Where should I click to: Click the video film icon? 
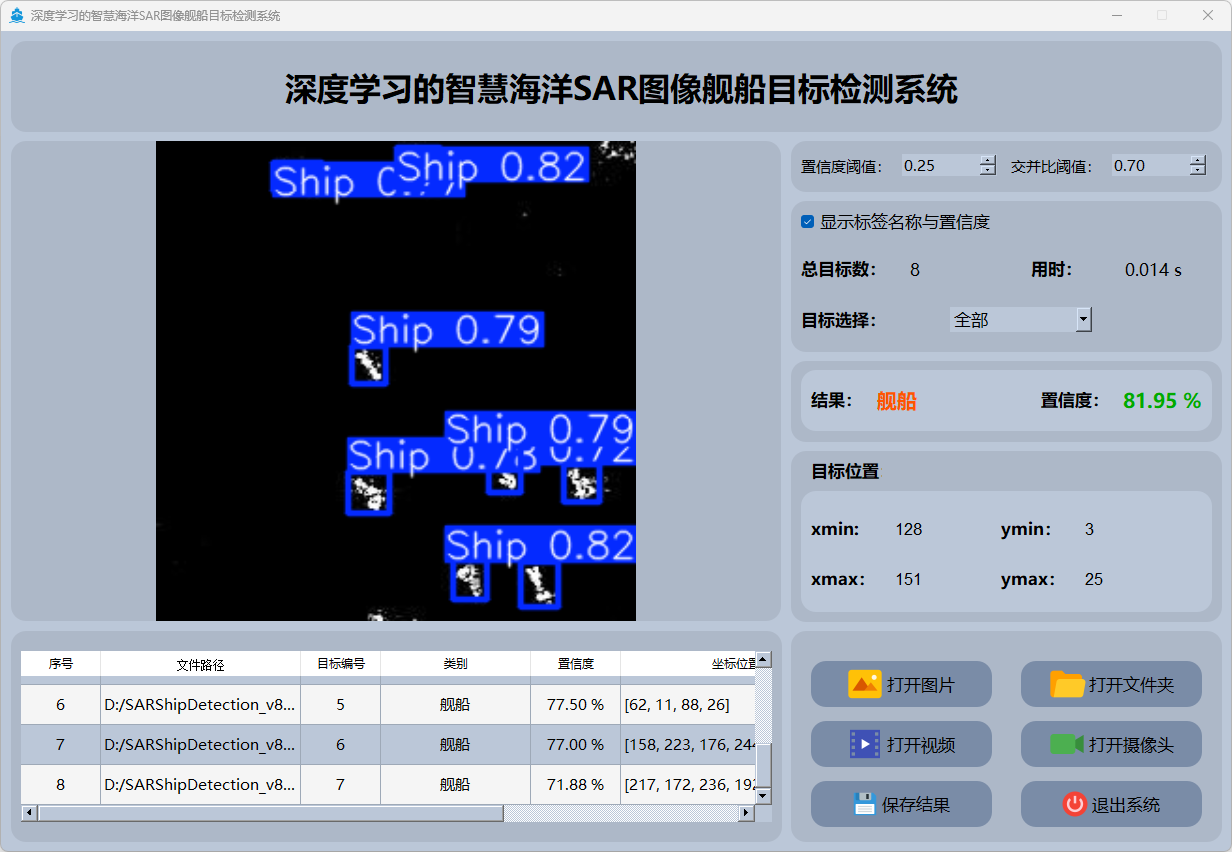click(865, 744)
